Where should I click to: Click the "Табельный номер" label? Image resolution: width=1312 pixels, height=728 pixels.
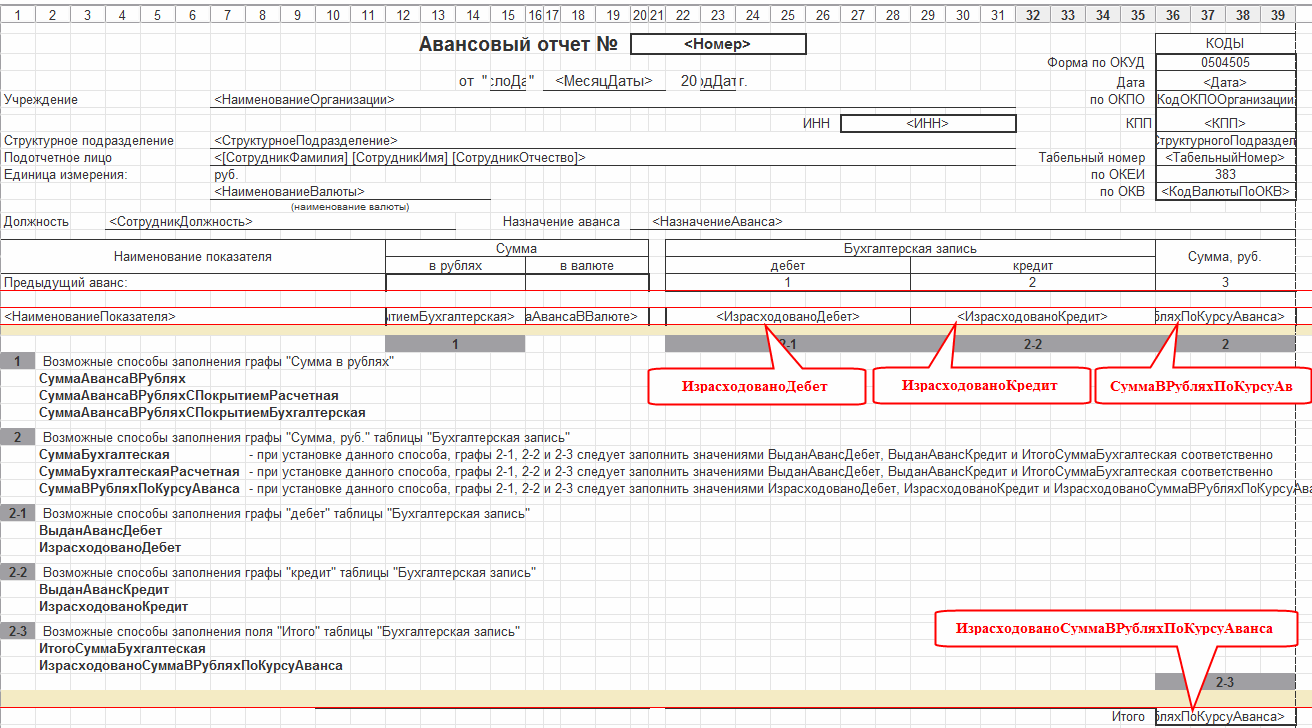1092,158
